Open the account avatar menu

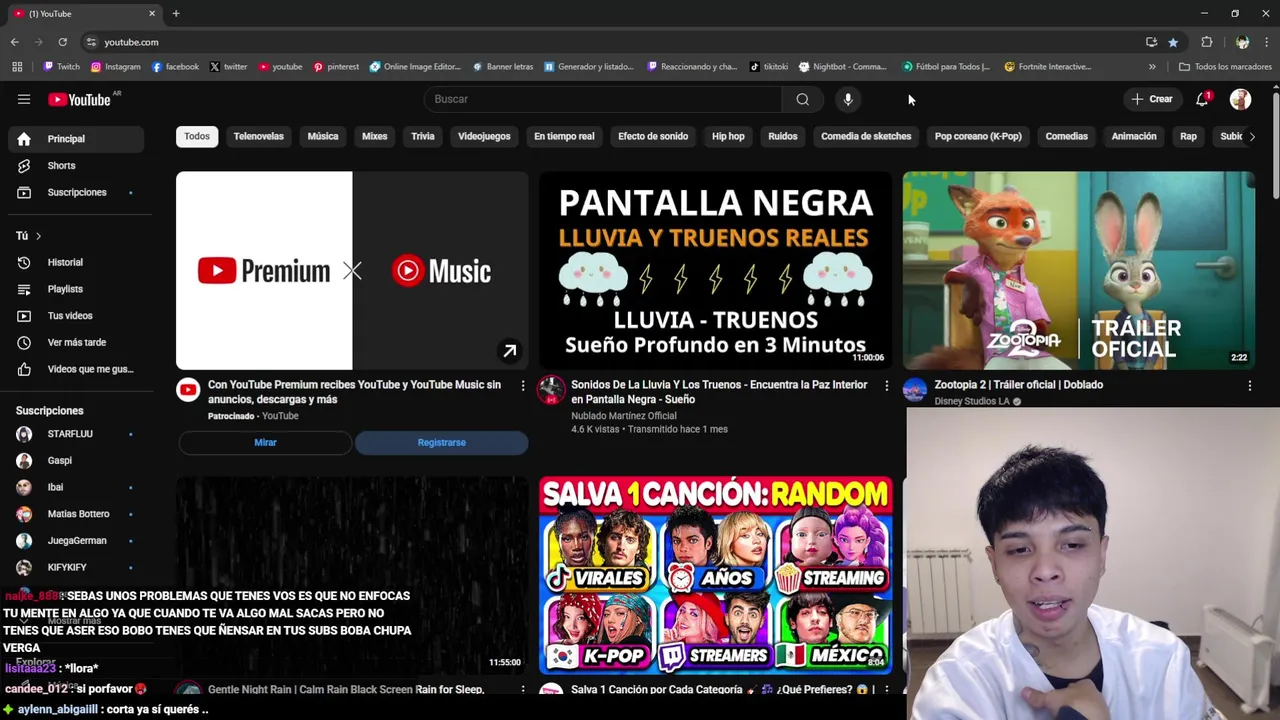click(x=1240, y=99)
